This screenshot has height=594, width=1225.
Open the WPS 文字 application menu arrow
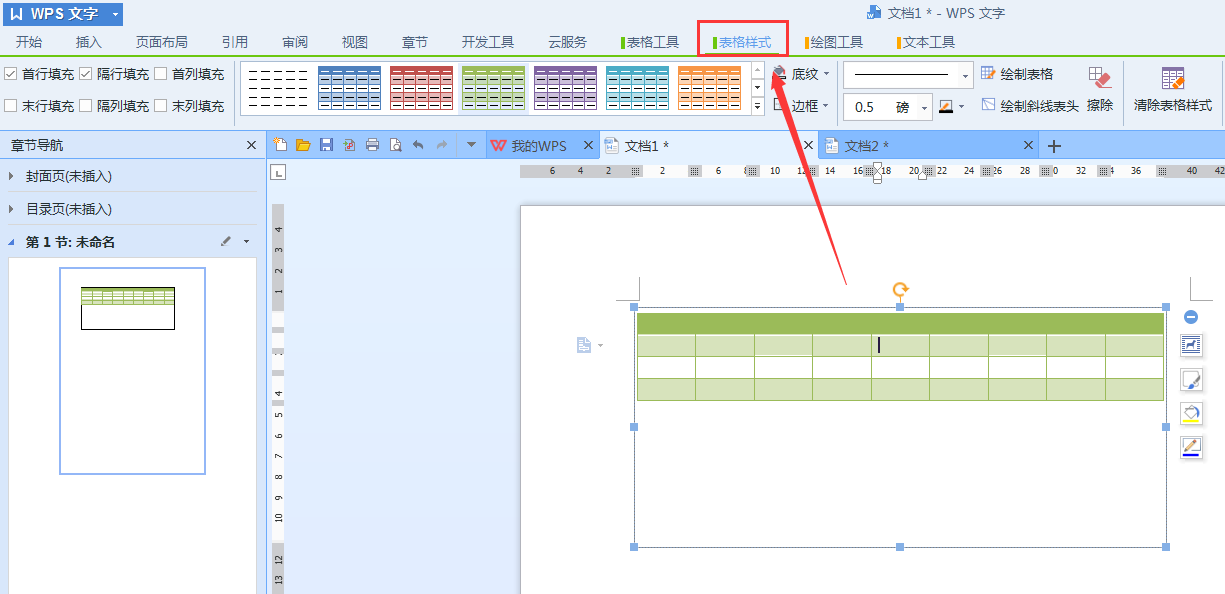click(x=116, y=14)
